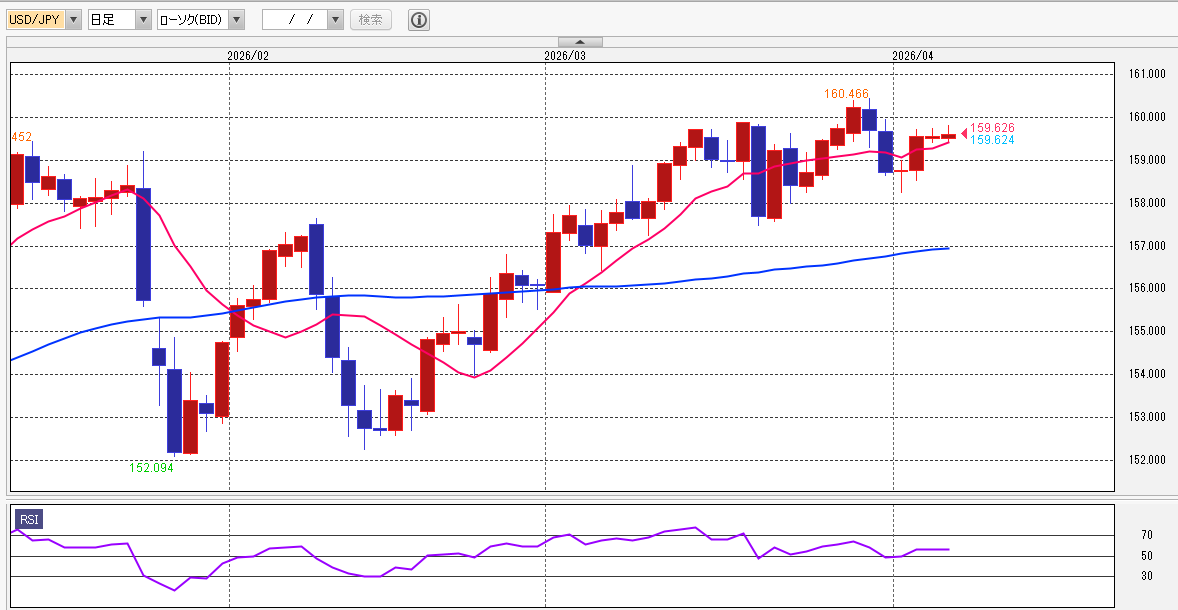The width and height of the screenshot is (1178, 610).
Task: Open the ローソク(BID) chart type dropdown
Action: (x=237, y=20)
